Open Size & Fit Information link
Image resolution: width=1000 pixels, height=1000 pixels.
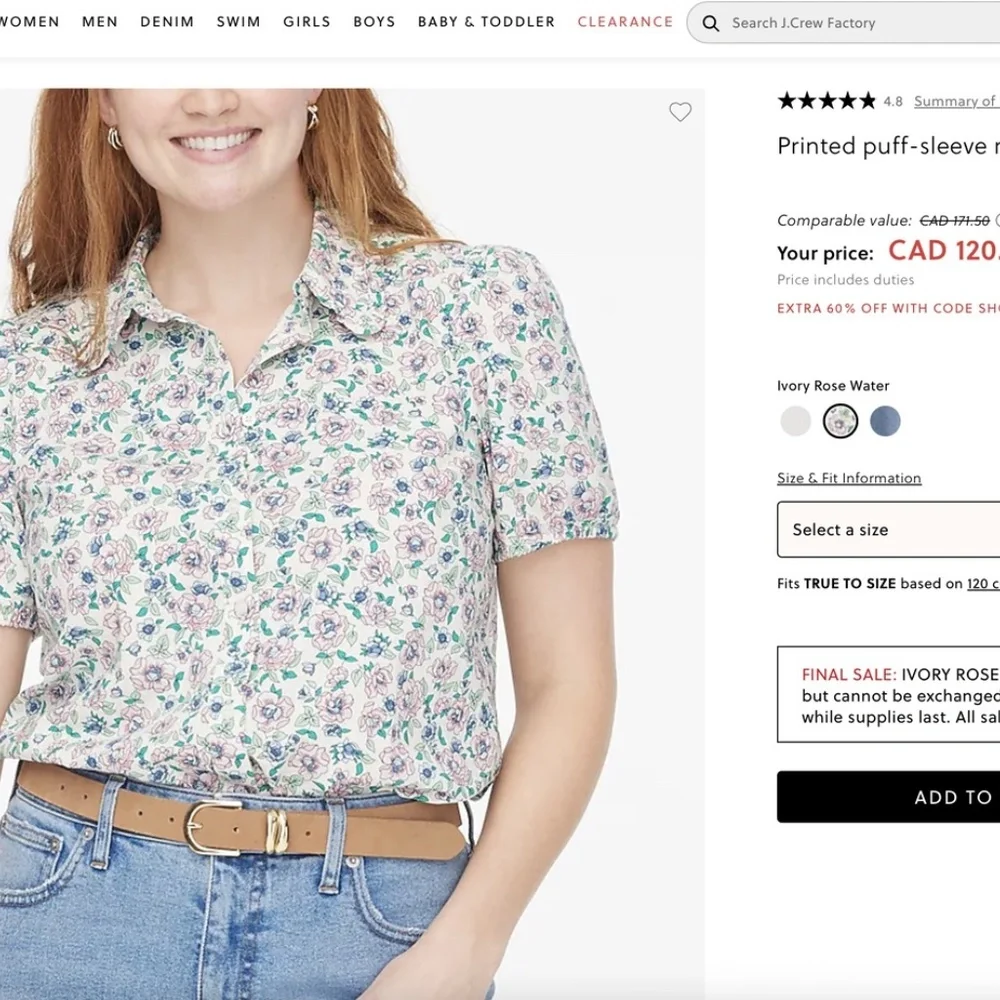(848, 478)
